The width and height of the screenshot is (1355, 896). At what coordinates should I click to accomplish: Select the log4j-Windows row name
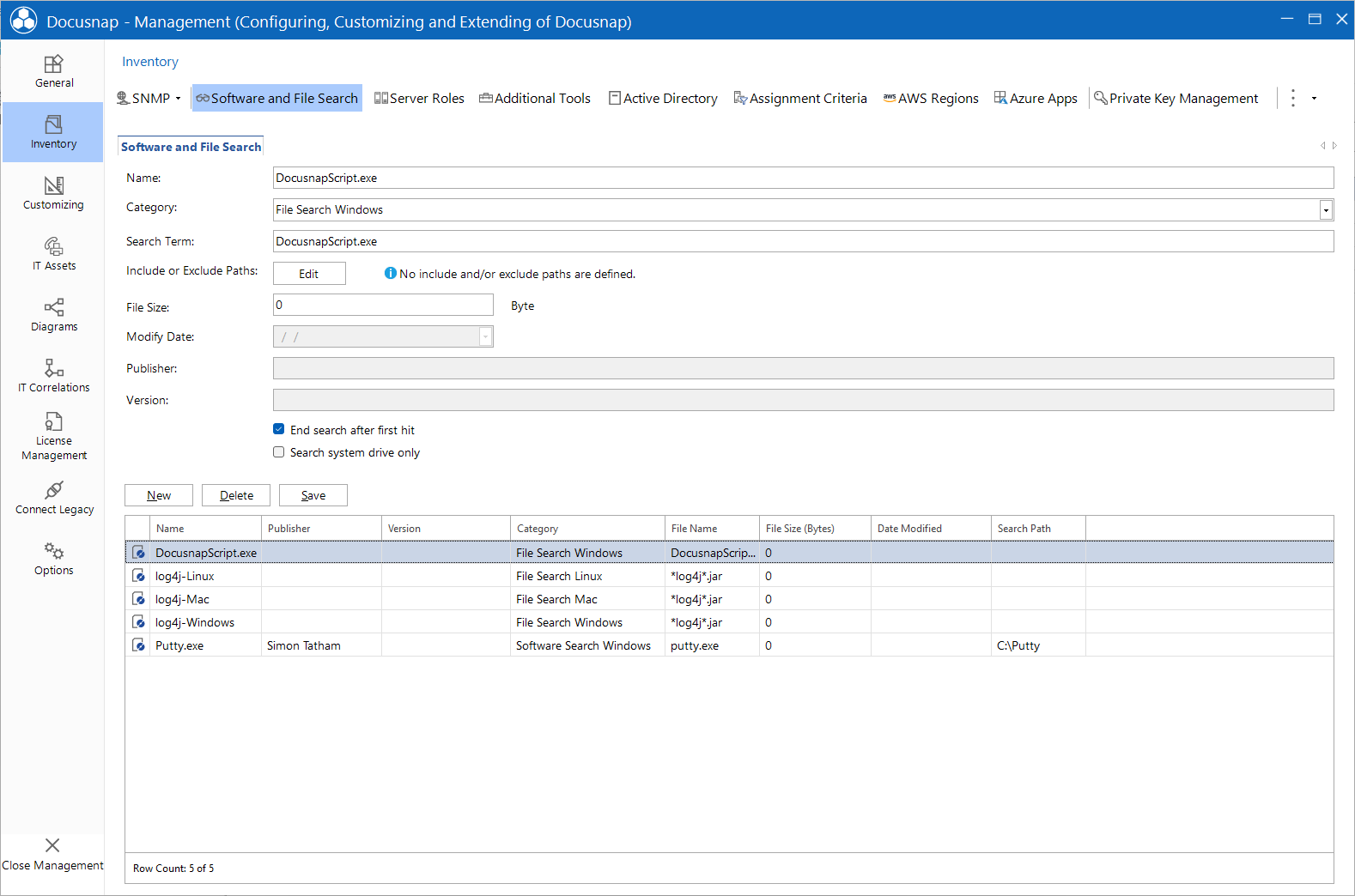(x=195, y=622)
